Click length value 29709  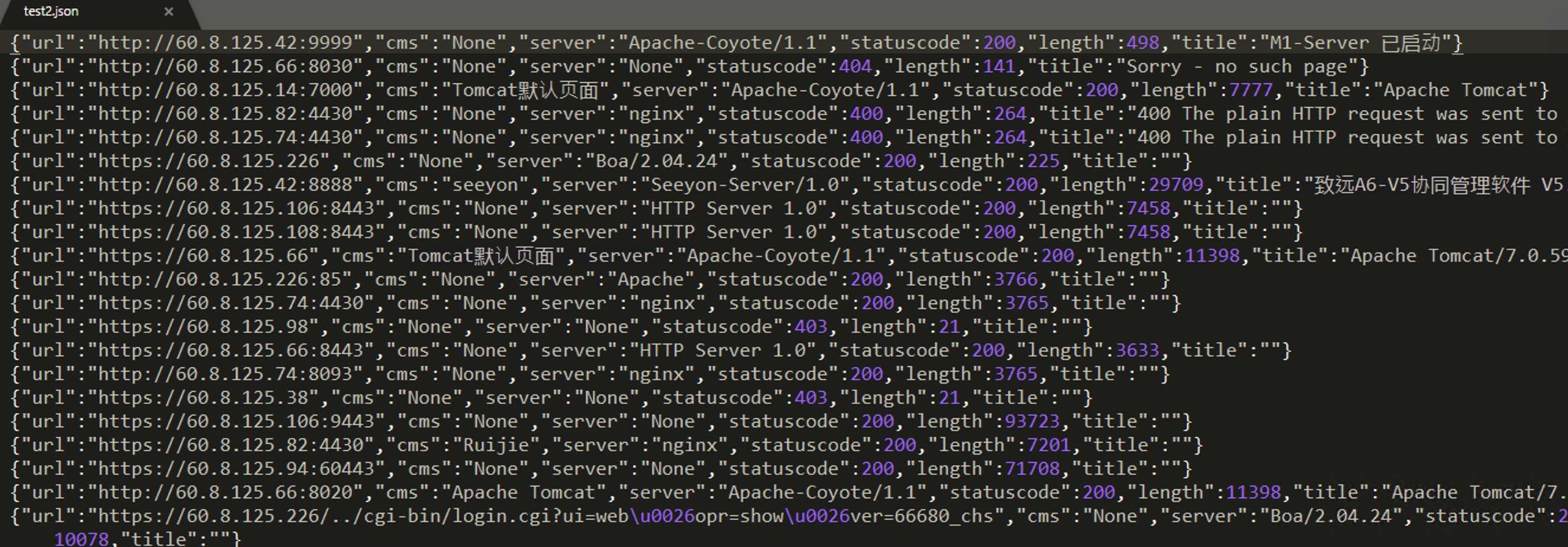pos(1176,185)
